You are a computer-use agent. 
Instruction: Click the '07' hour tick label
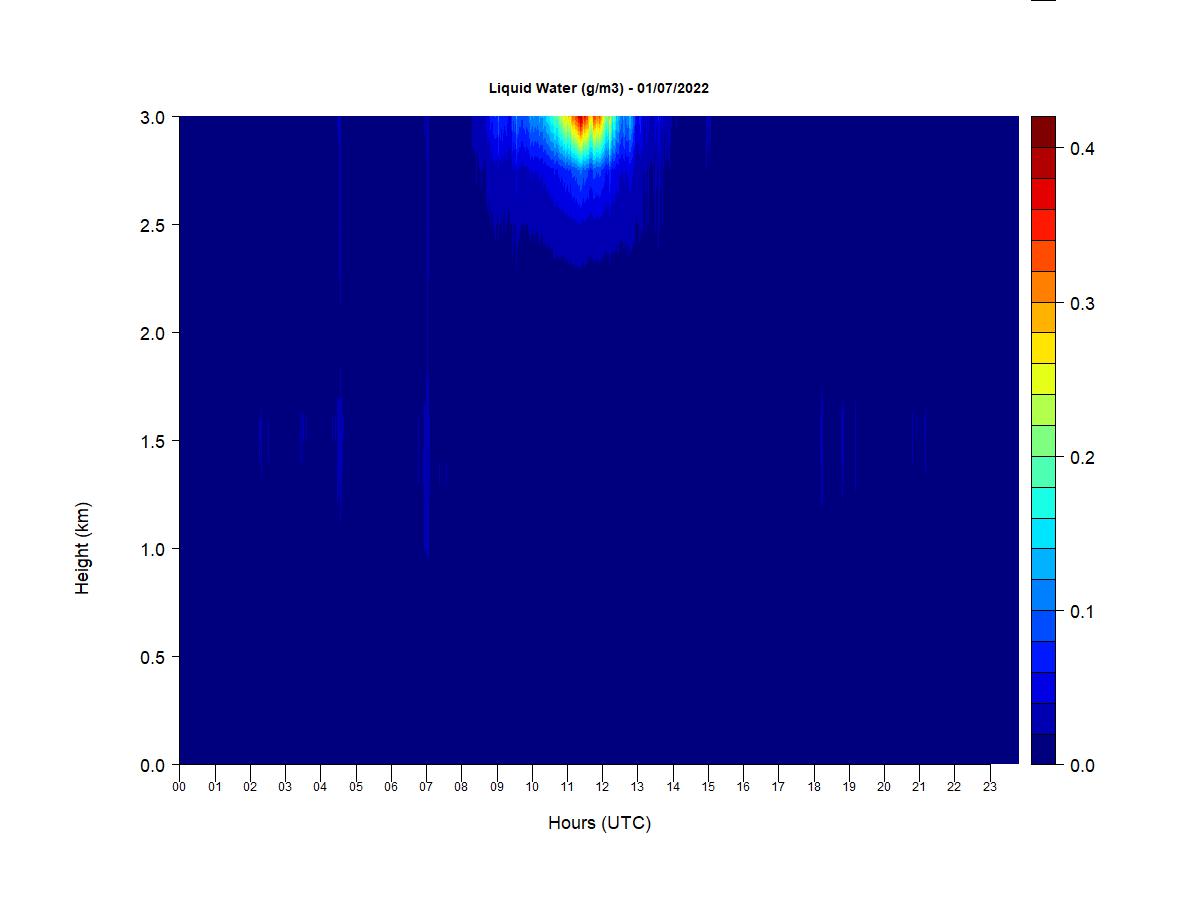pos(426,787)
